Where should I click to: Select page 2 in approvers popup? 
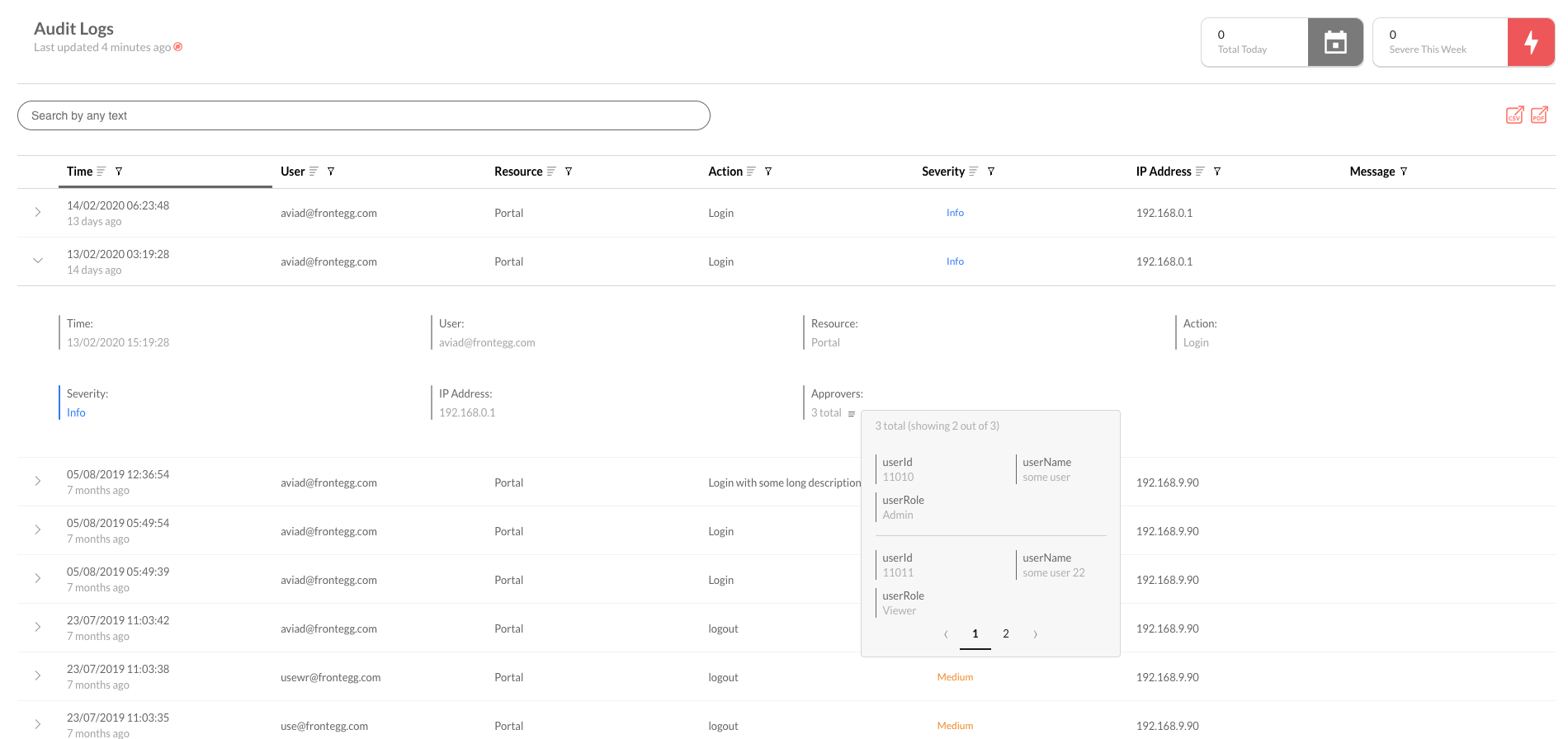pos(1006,634)
